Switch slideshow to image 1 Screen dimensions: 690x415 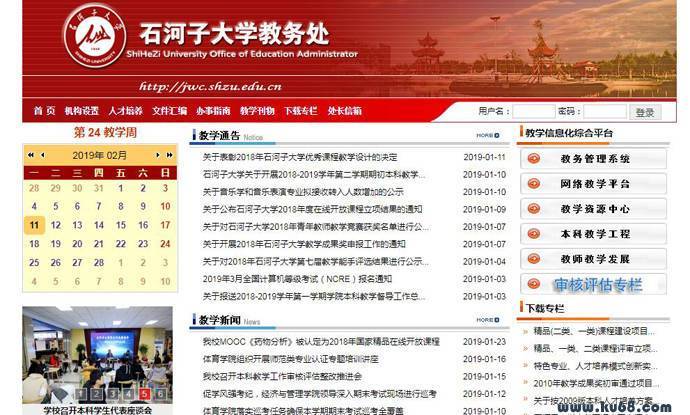point(81,394)
